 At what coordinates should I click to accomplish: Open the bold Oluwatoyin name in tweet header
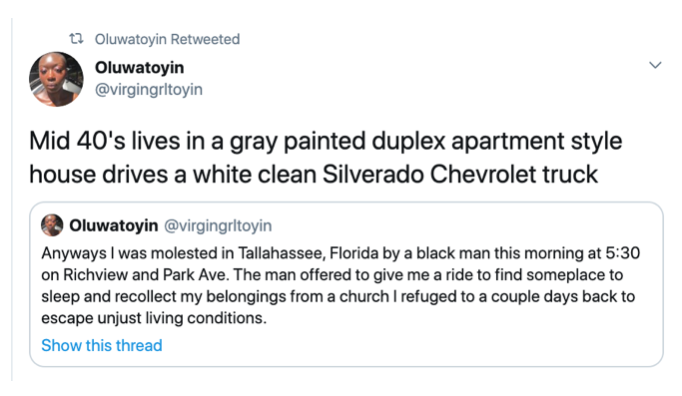click(x=139, y=67)
